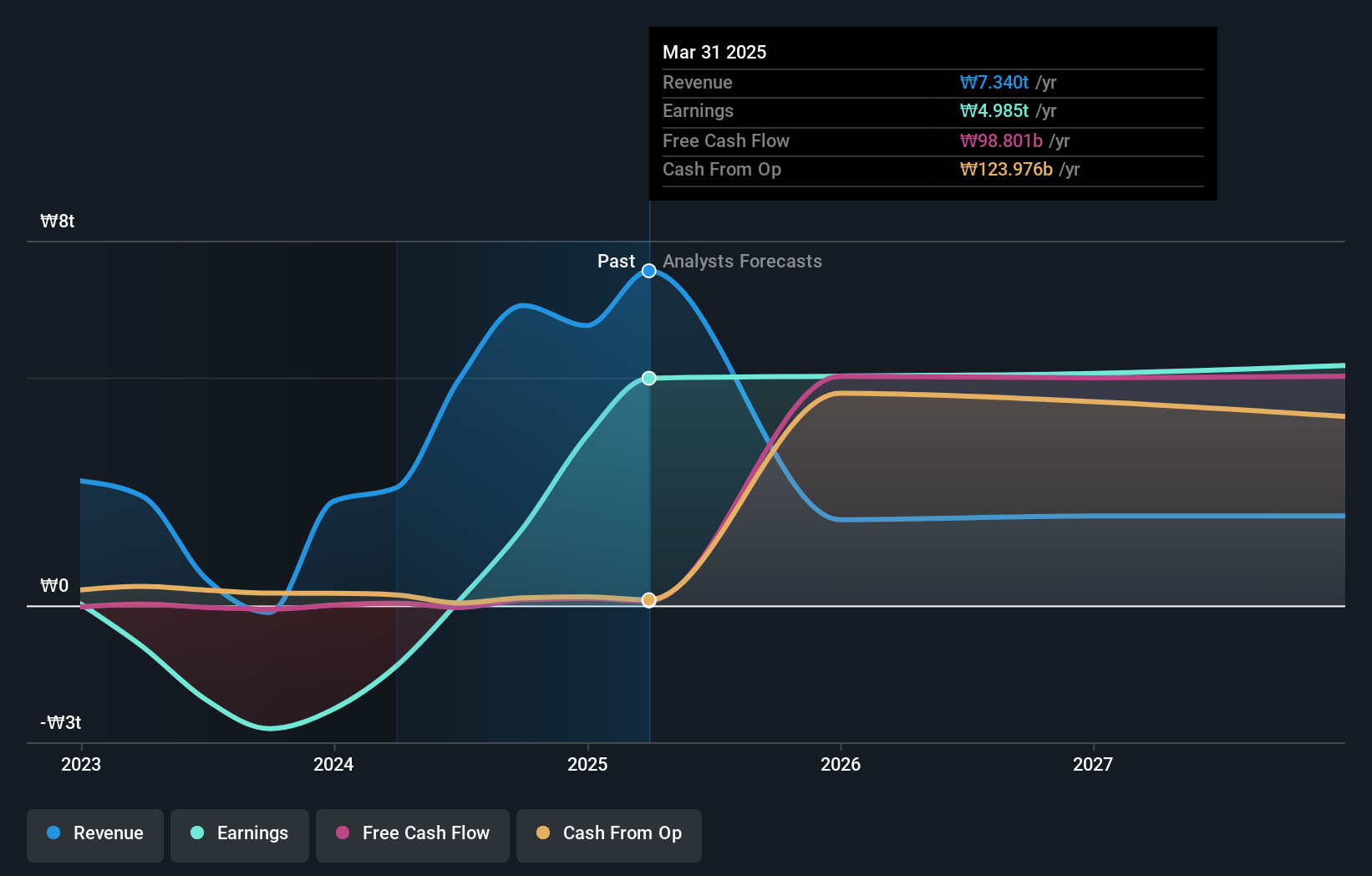Viewport: 1372px width, 876px height.
Task: Click the Cash From Op tooltip row label
Action: pos(722,170)
